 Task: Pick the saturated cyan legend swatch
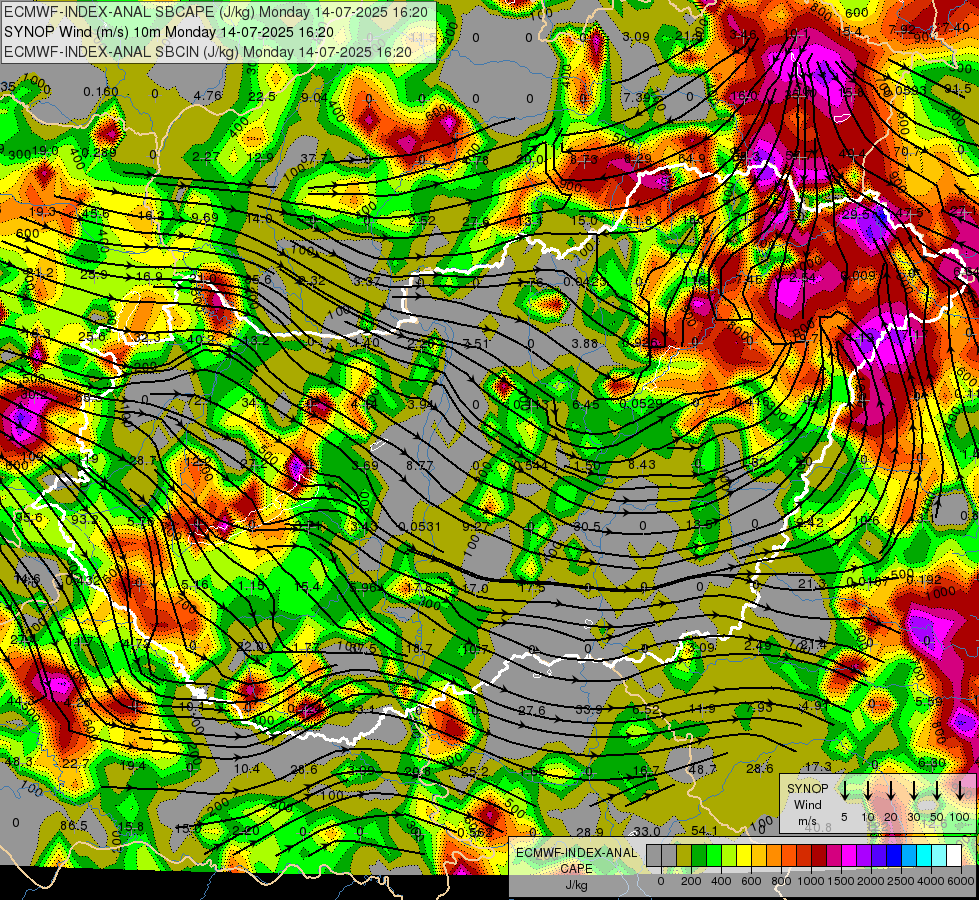(x=925, y=855)
